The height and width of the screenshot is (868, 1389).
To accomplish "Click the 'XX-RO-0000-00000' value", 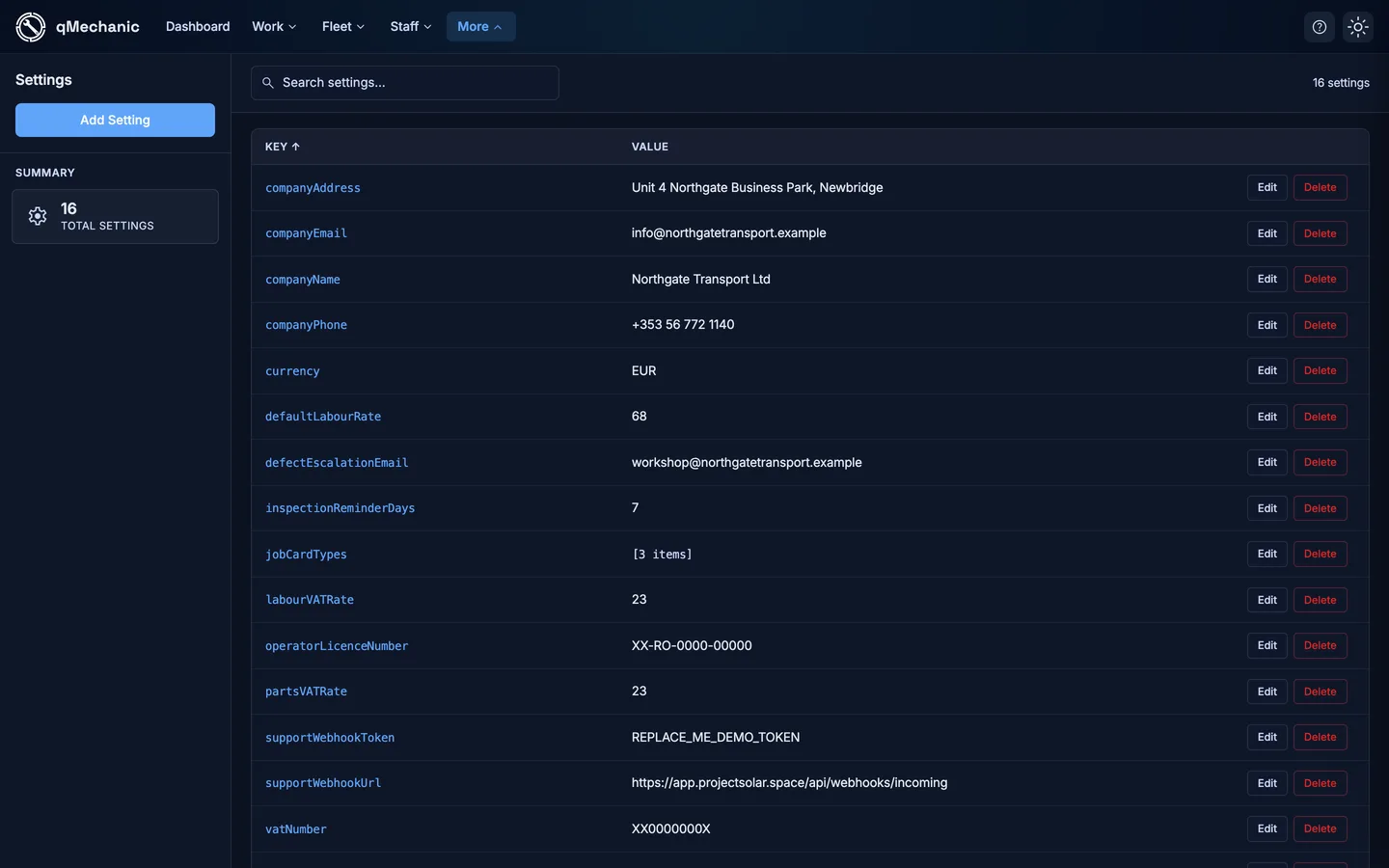I will [692, 646].
